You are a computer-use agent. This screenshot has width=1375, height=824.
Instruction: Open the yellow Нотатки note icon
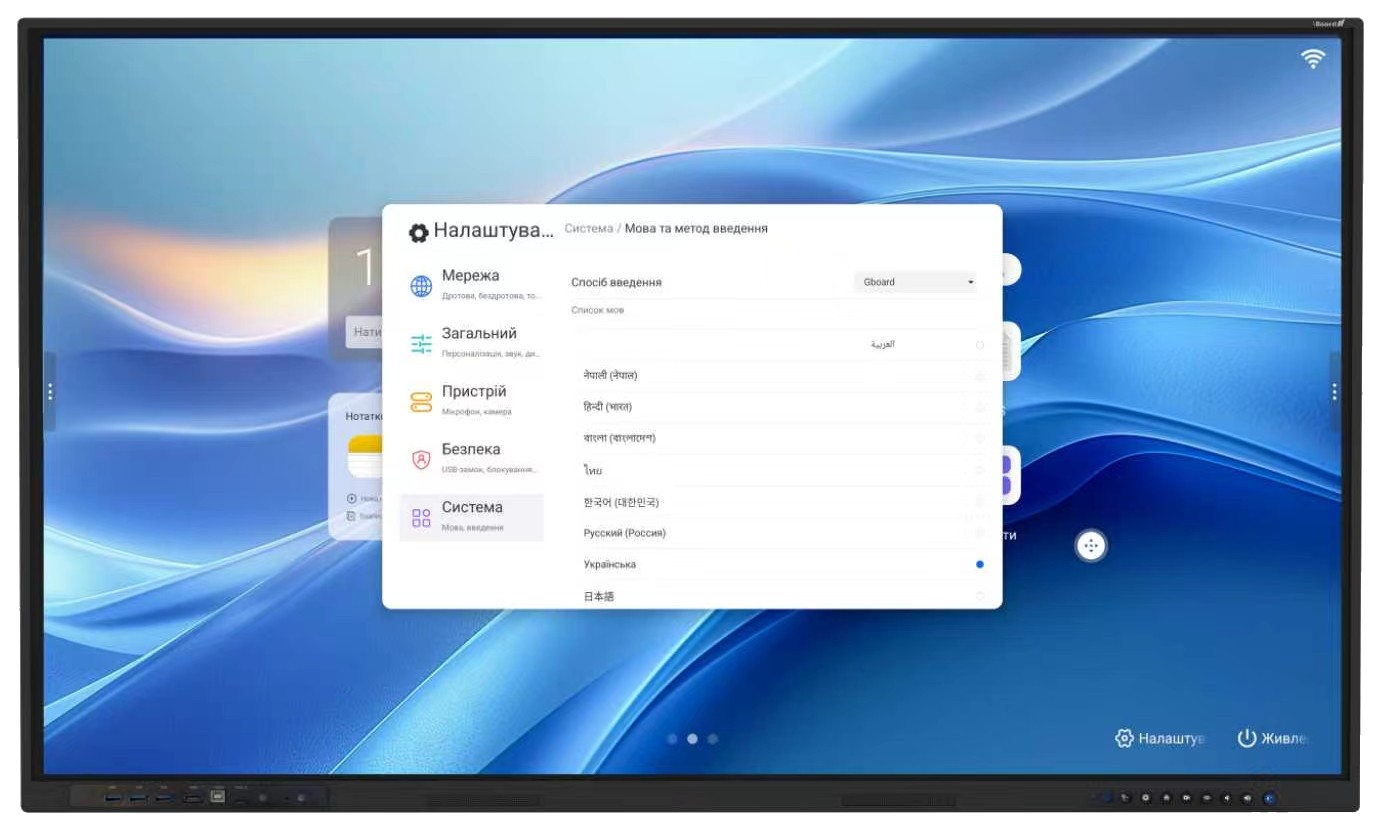pos(364,458)
